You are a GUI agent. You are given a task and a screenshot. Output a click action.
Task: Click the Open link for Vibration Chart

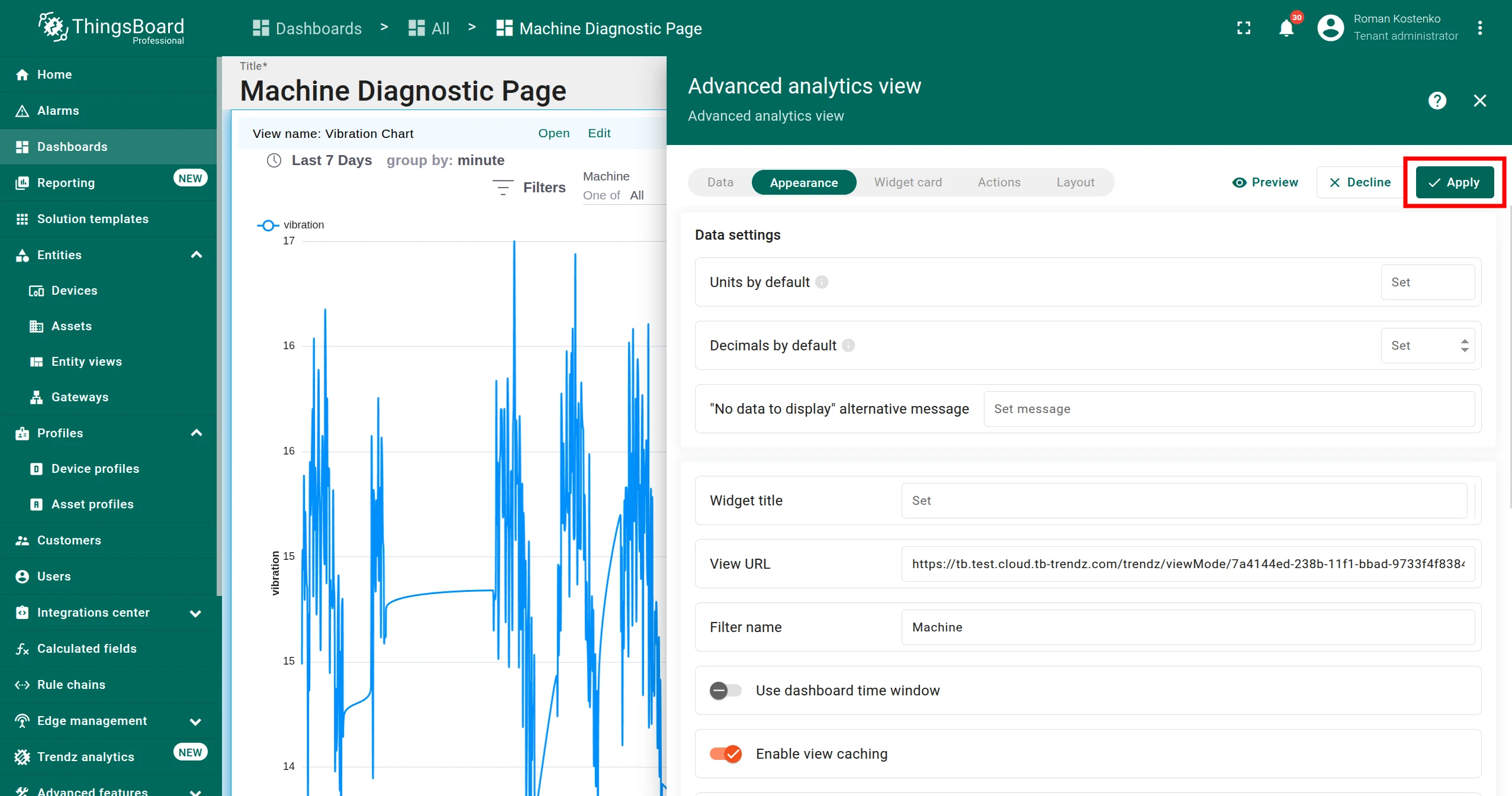[x=554, y=133]
